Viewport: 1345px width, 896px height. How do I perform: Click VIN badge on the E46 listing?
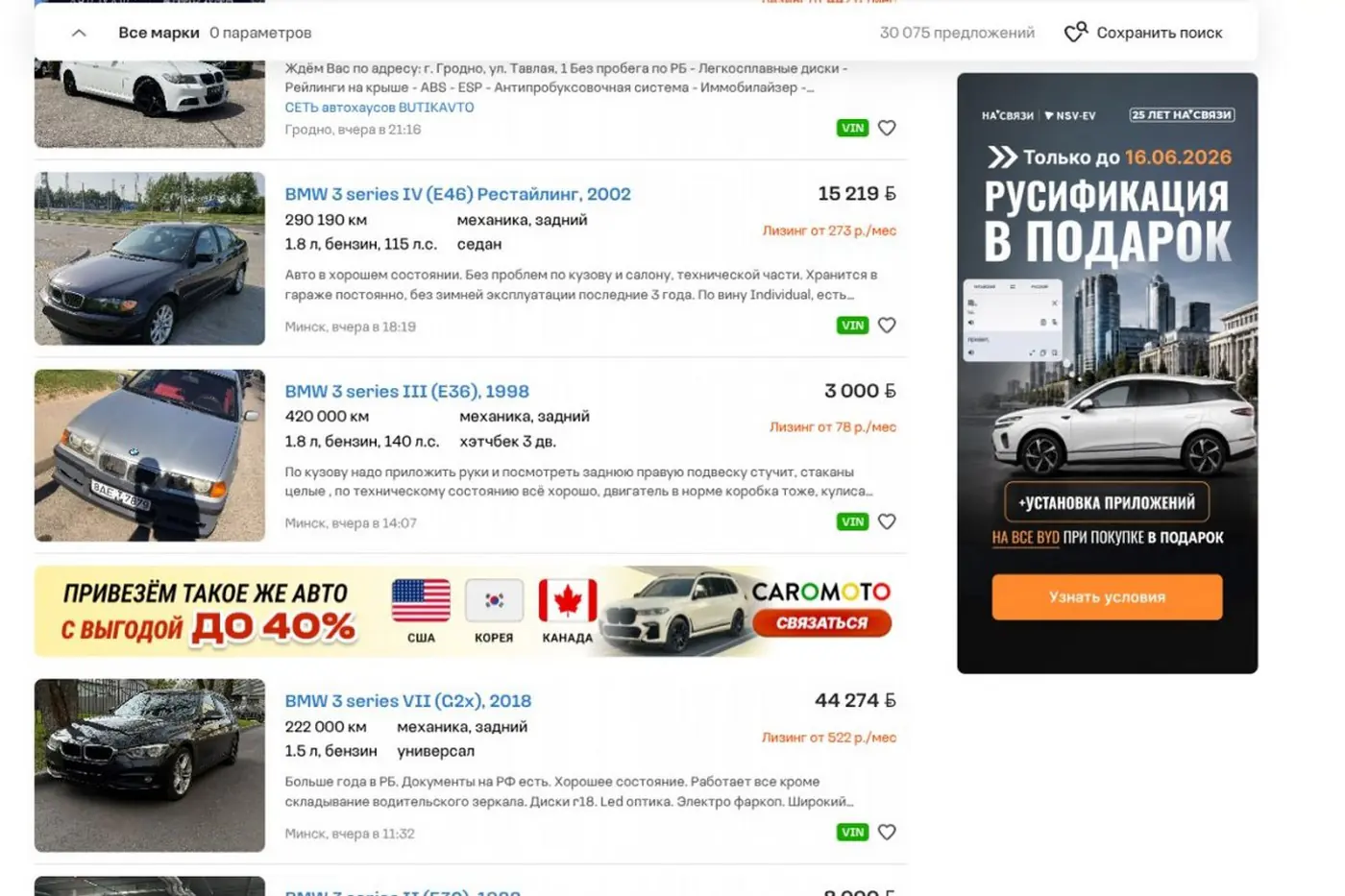852,326
